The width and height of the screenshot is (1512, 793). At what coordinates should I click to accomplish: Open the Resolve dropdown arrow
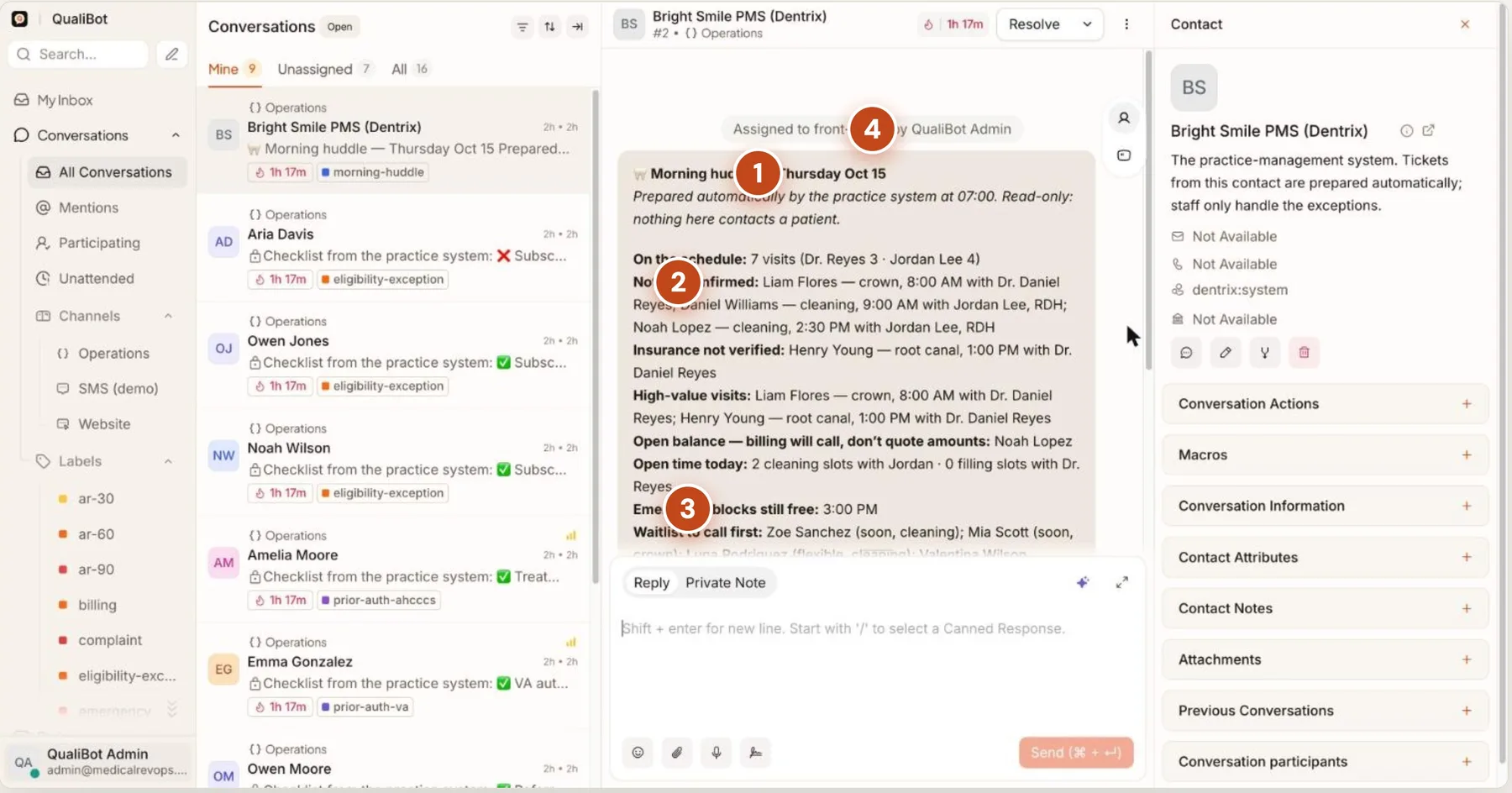pyautogui.click(x=1087, y=24)
